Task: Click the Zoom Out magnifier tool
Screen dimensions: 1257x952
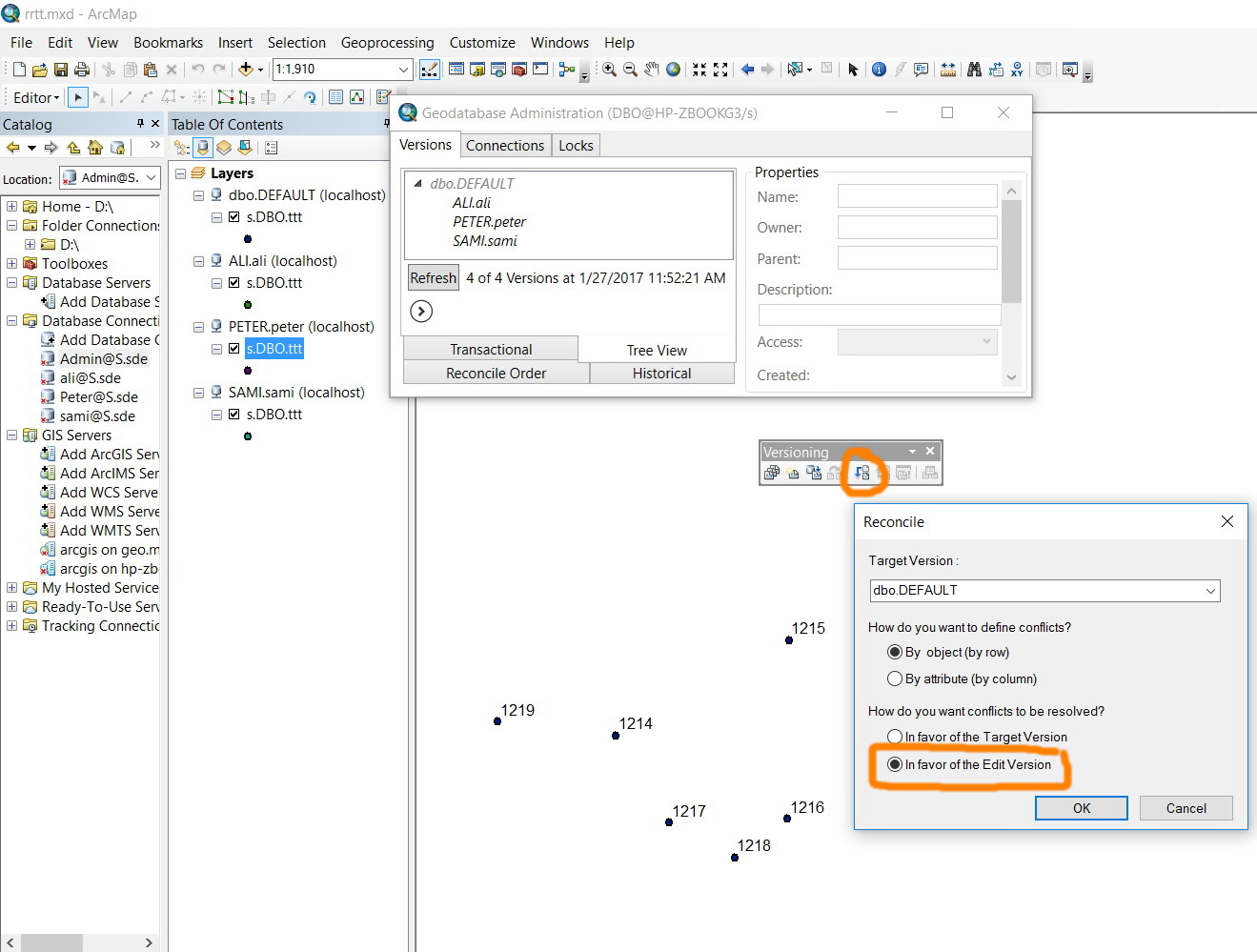Action: click(630, 70)
